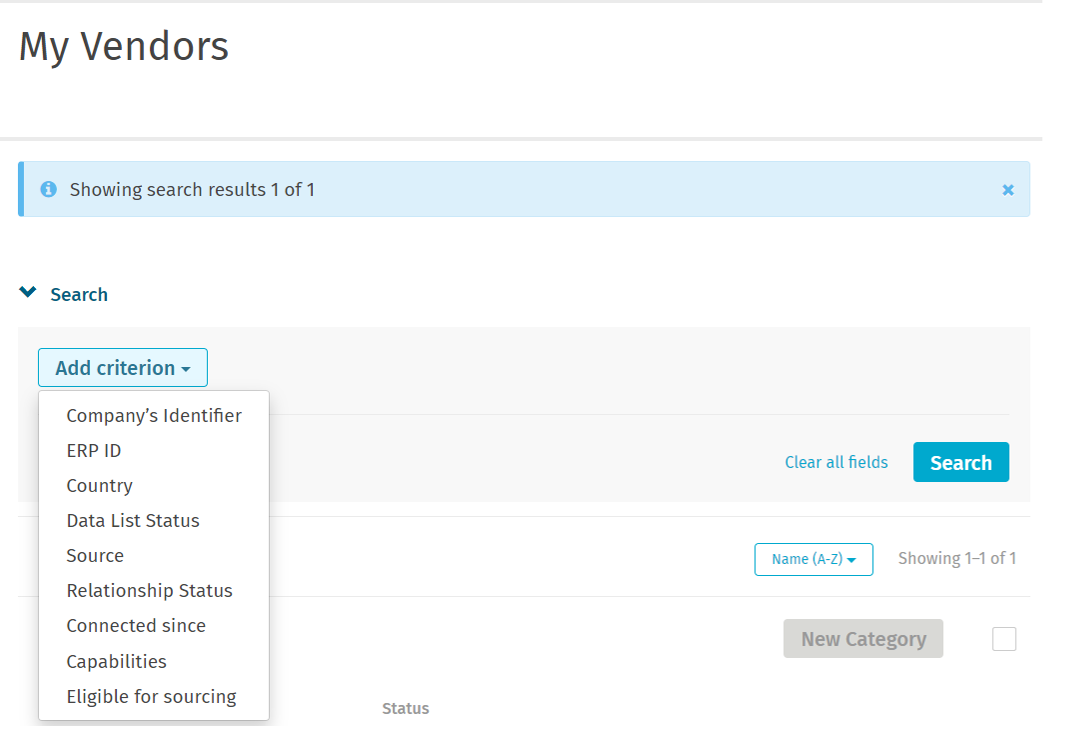This screenshot has height=731, width=1066.
Task: Select Data List Status criterion
Action: [x=133, y=521]
